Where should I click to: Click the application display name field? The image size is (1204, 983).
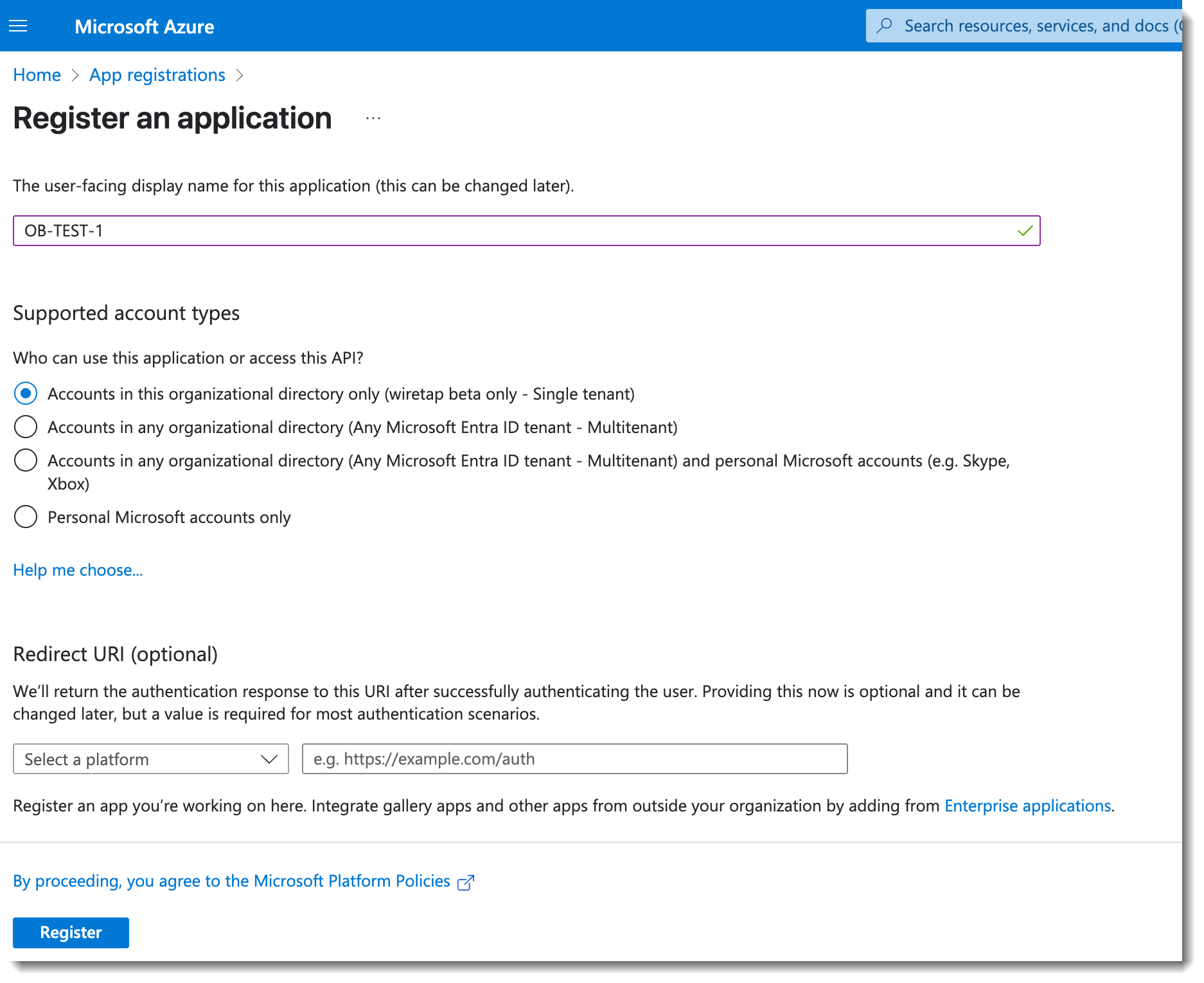click(x=514, y=231)
